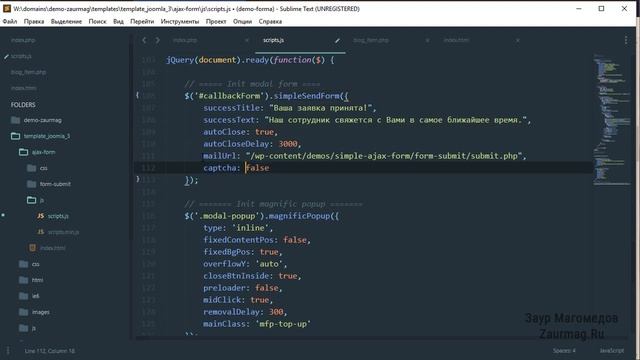Click the successTitle property line
This screenshot has height=360, width=640.
(x=290, y=108)
